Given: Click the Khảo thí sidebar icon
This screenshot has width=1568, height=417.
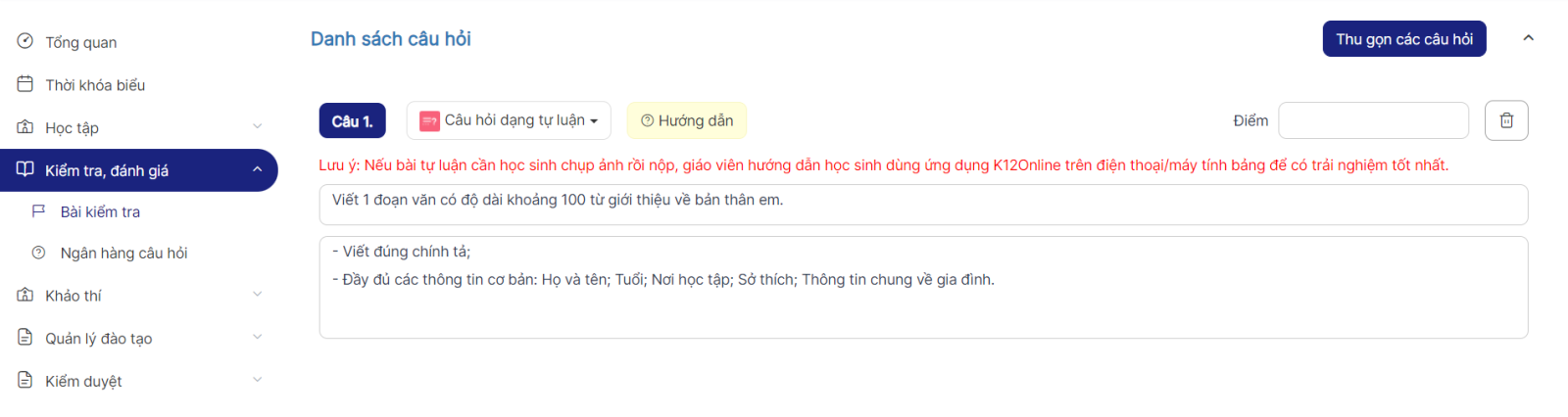Looking at the screenshot, I should pyautogui.click(x=25, y=295).
